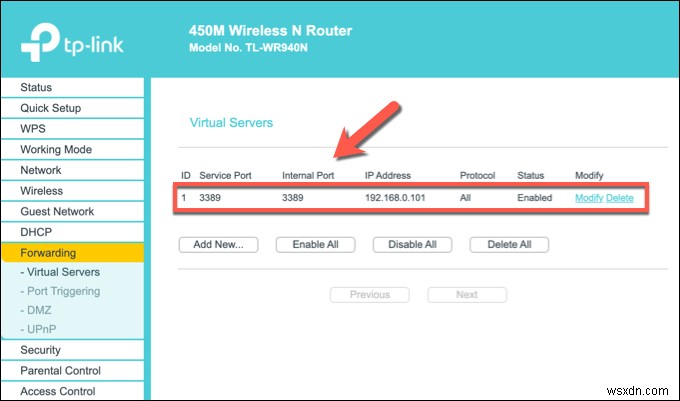Click the Modify column header
Screen dimensions: 680x401
pyautogui.click(x=589, y=176)
